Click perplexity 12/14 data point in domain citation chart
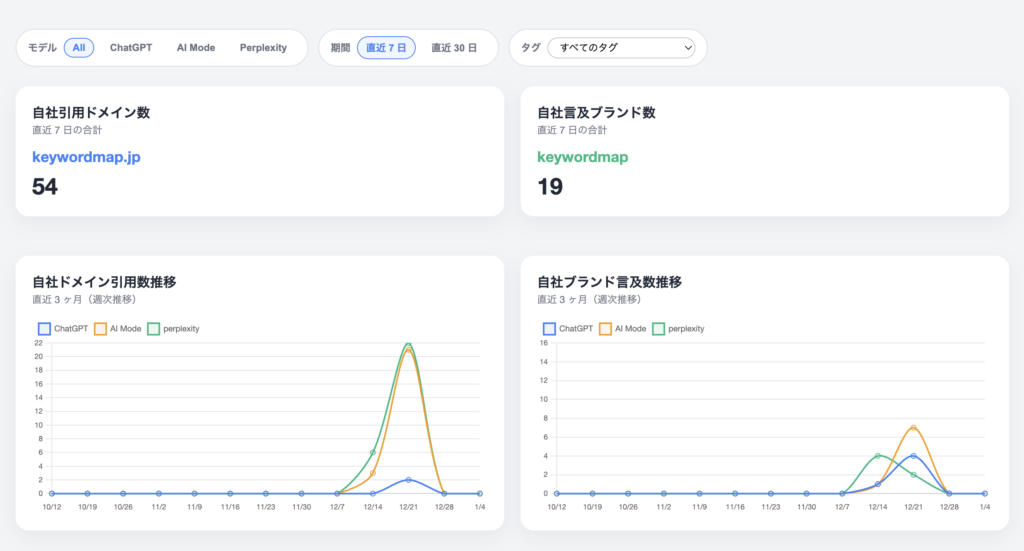This screenshot has width=1024, height=551. 373,452
